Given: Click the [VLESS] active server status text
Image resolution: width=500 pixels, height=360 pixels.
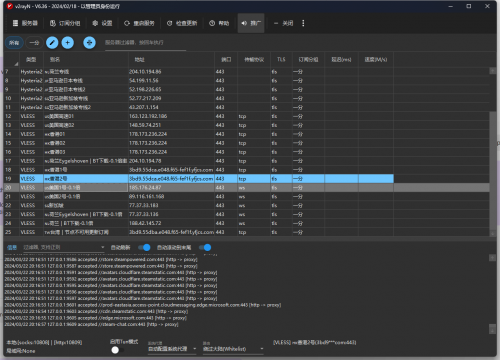Looking at the screenshot, I should (314, 342).
